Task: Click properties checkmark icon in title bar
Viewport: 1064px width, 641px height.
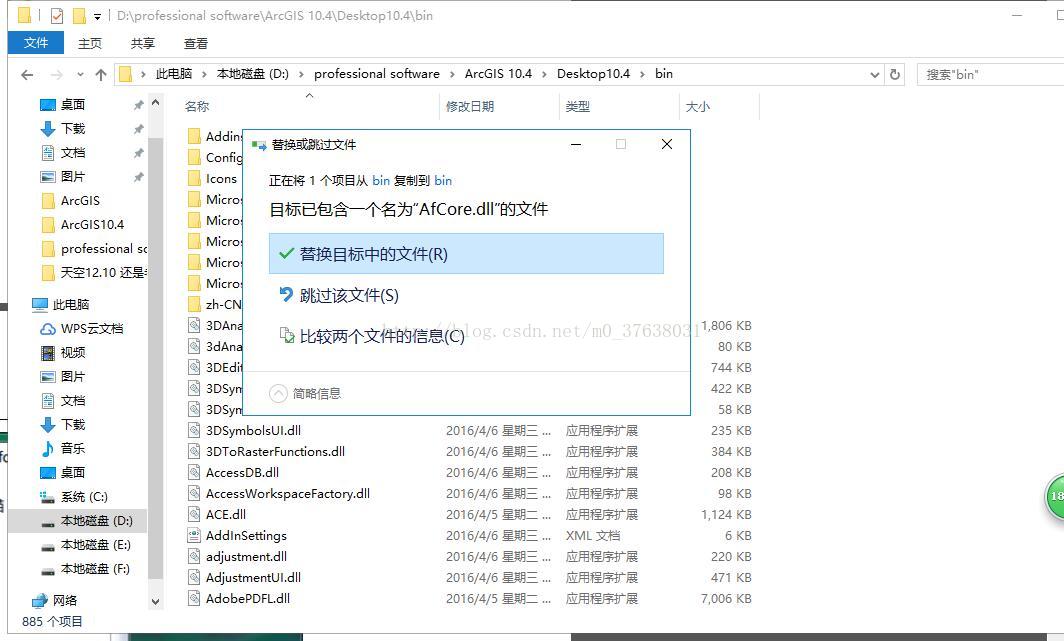Action: pyautogui.click(x=57, y=16)
